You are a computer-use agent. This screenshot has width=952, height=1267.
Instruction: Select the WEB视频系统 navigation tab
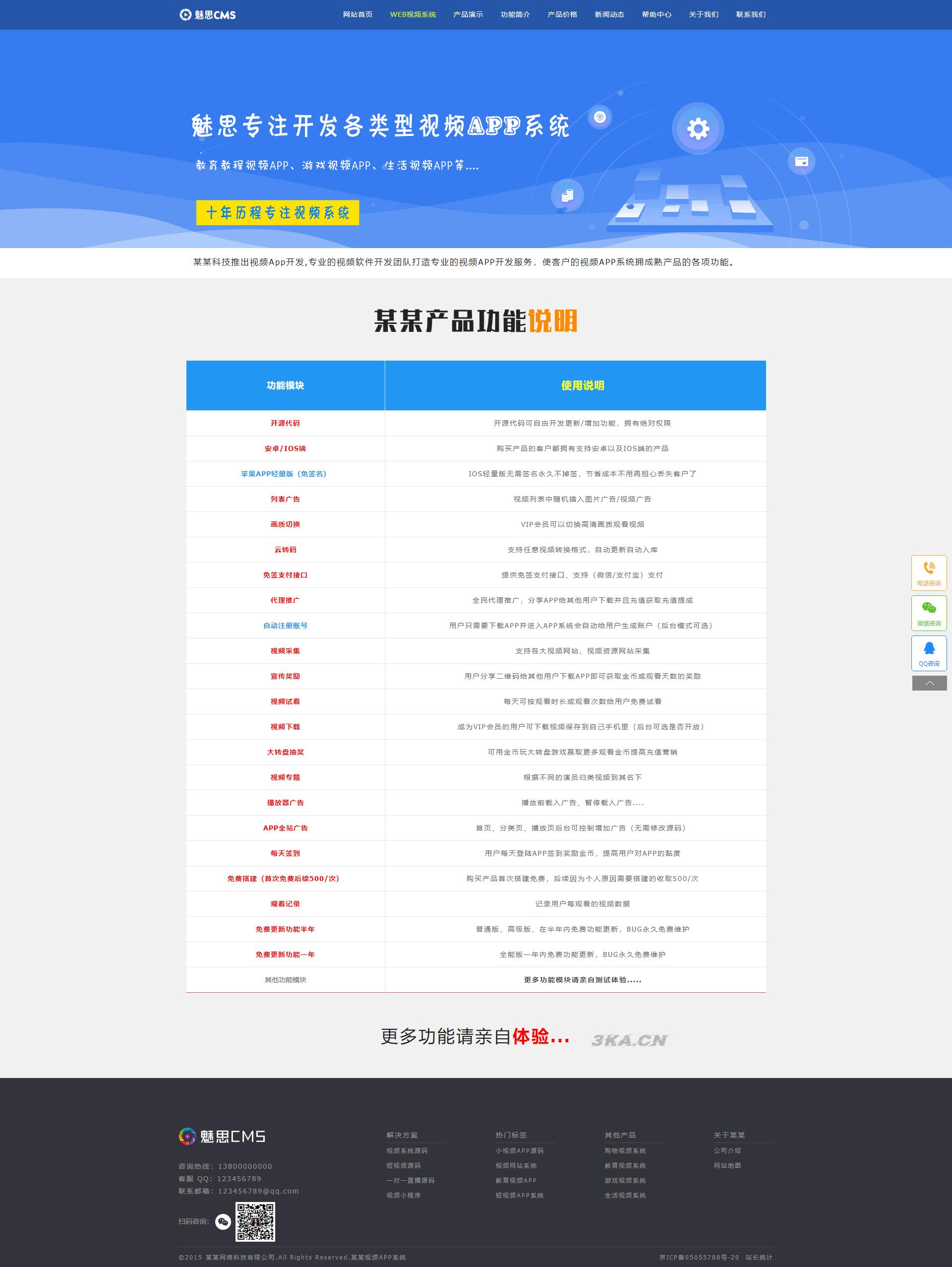413,14
